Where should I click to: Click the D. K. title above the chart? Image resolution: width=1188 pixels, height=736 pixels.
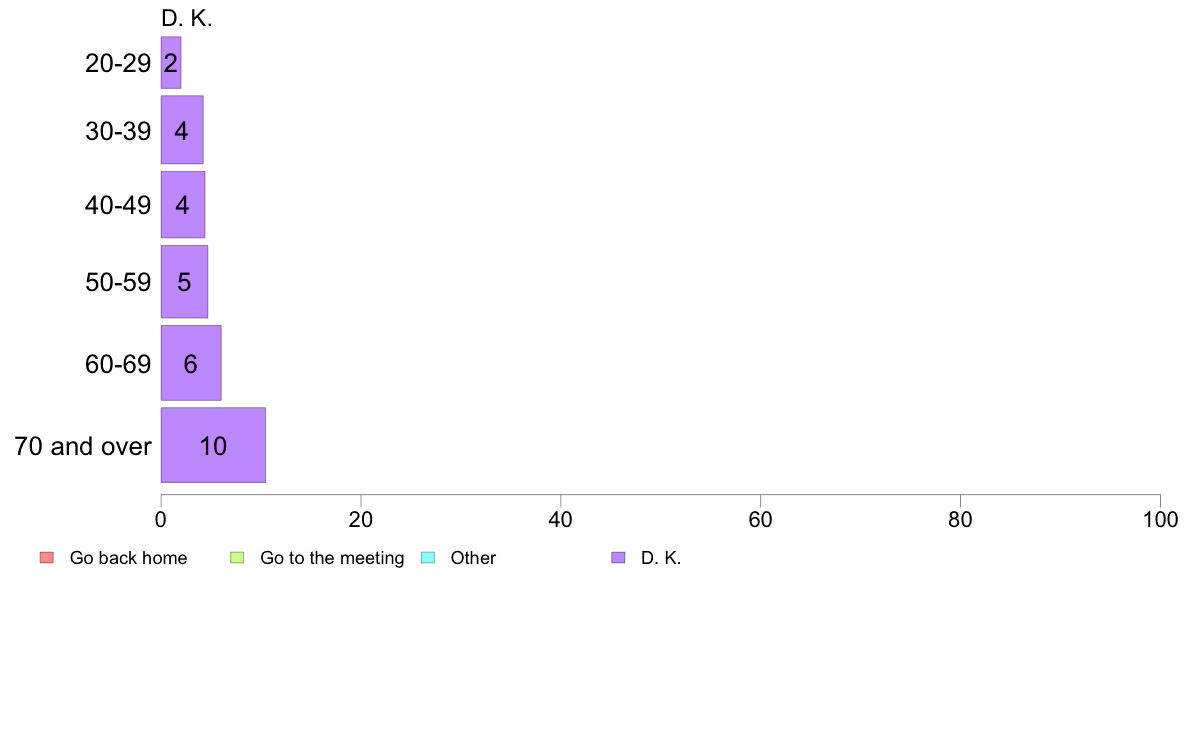[187, 18]
